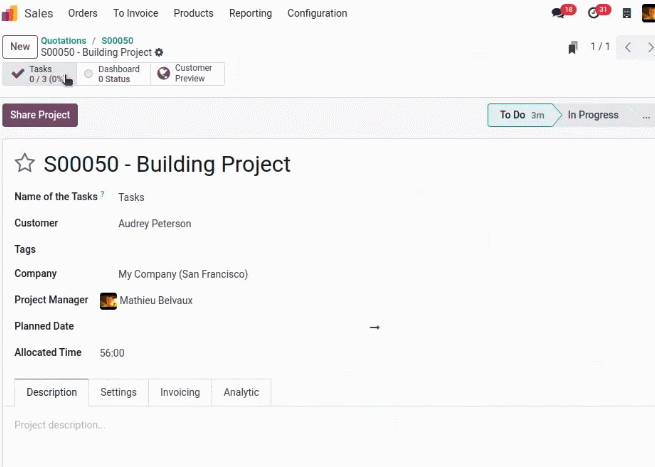Expand the more stages ellipsis

tap(646, 115)
